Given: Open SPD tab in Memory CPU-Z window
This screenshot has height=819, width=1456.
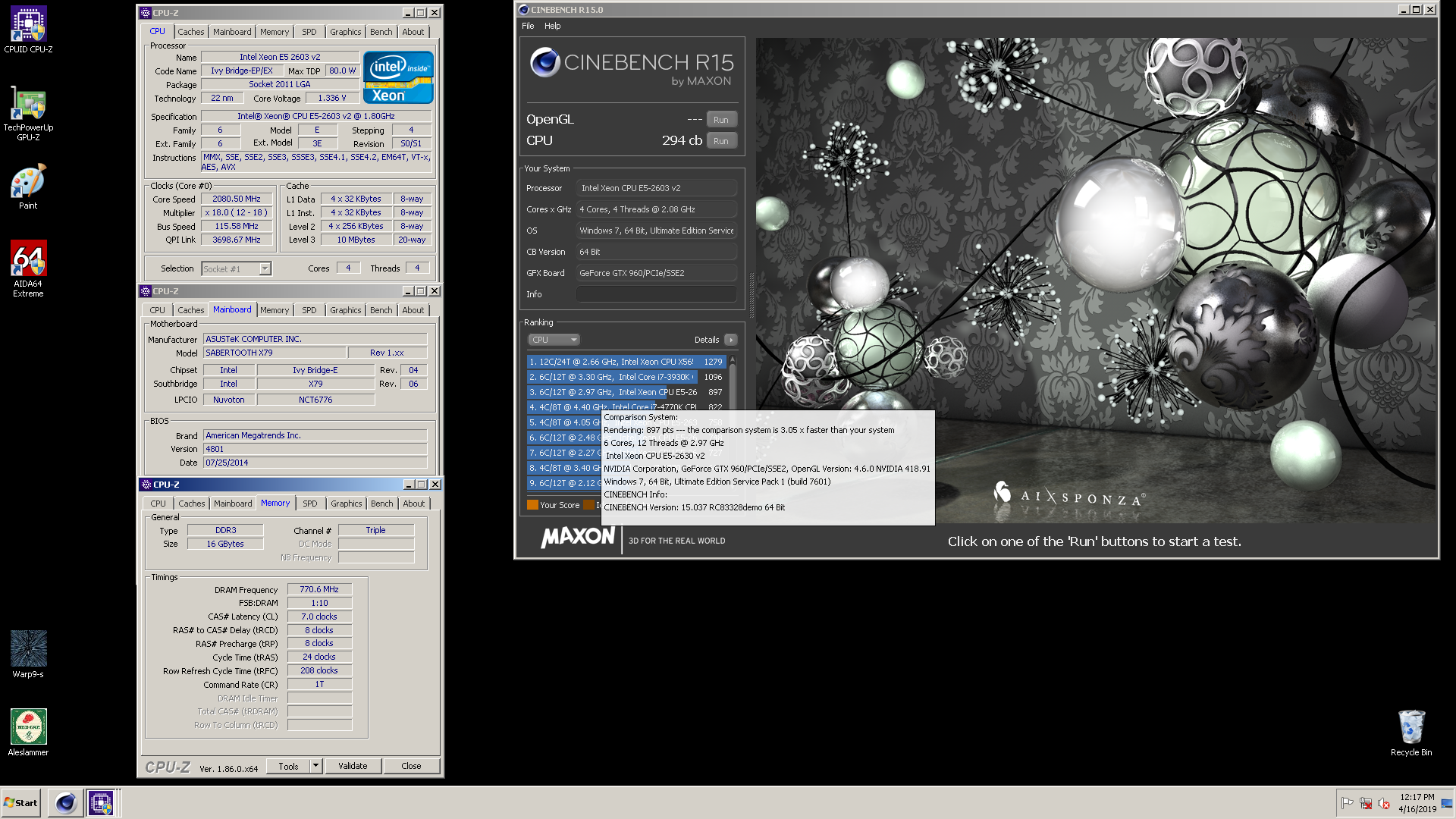Looking at the screenshot, I should [x=310, y=504].
